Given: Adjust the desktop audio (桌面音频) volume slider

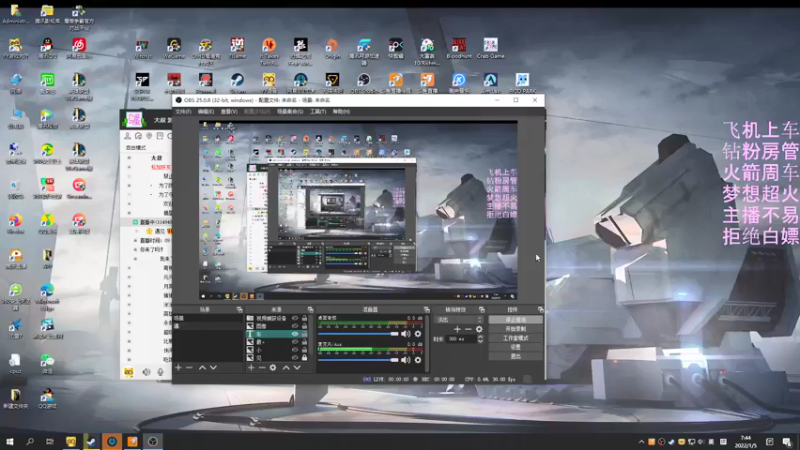Looking at the screenshot, I should (x=358, y=334).
